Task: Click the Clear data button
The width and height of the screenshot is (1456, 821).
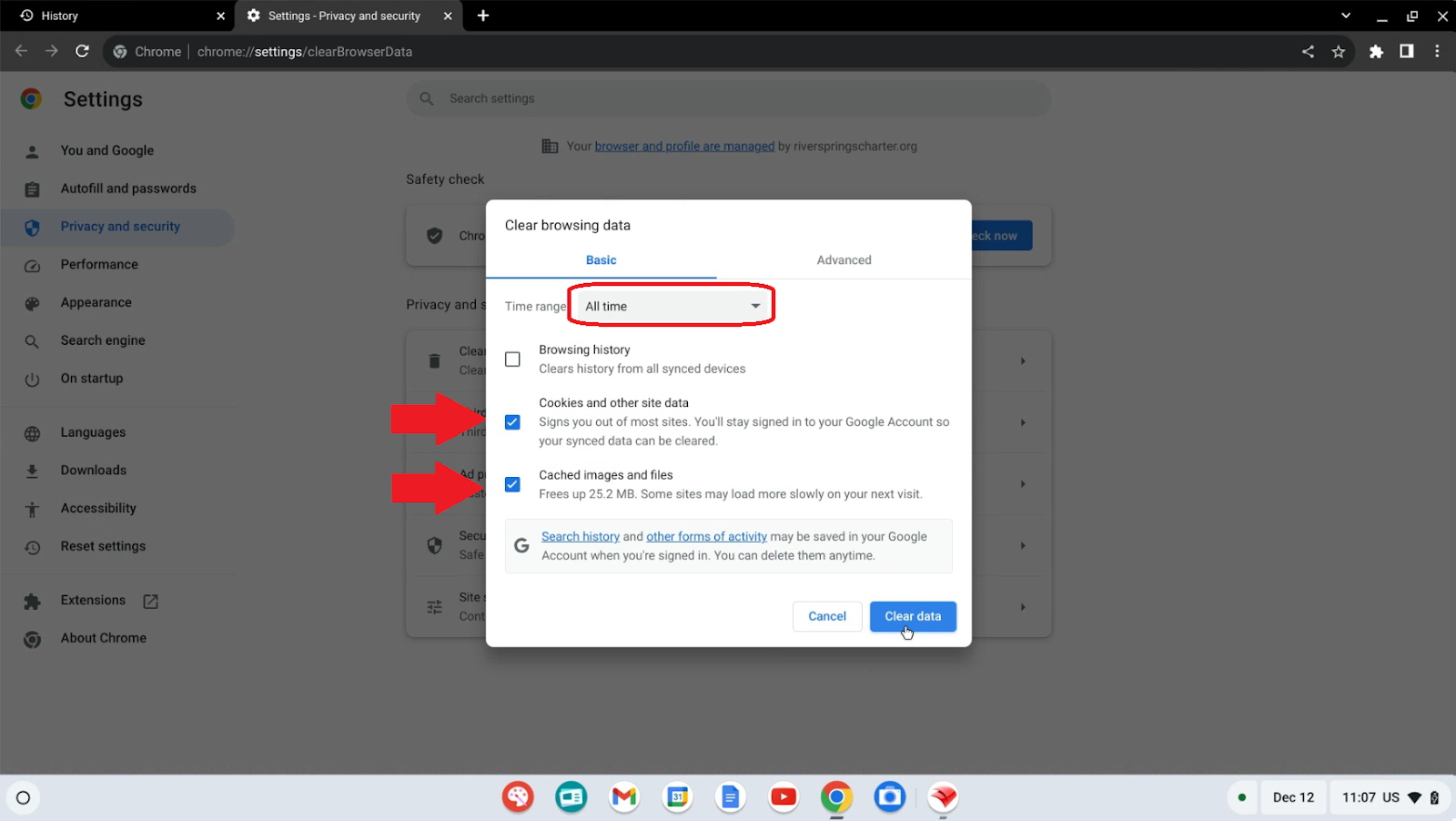Action: [x=912, y=616]
